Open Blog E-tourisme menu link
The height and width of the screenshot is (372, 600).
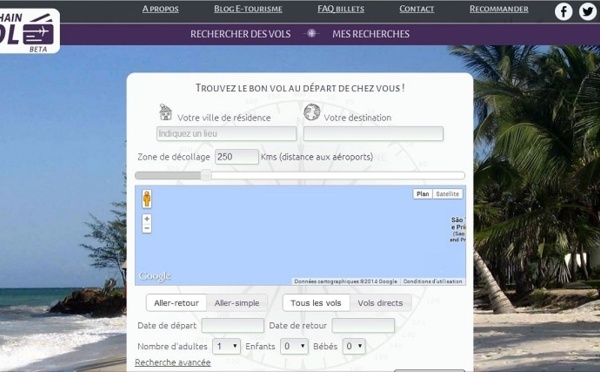[x=248, y=9]
